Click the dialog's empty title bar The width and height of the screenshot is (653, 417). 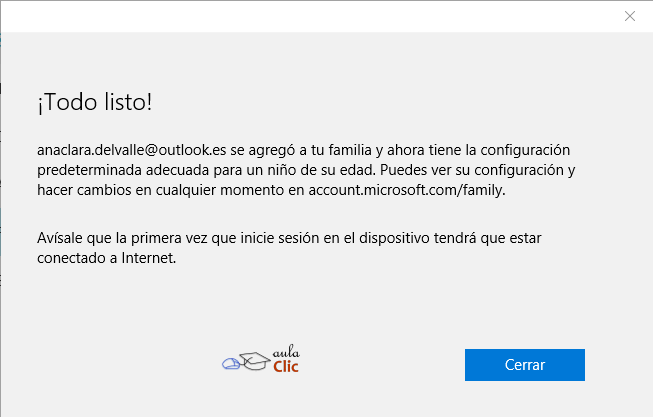point(300,16)
